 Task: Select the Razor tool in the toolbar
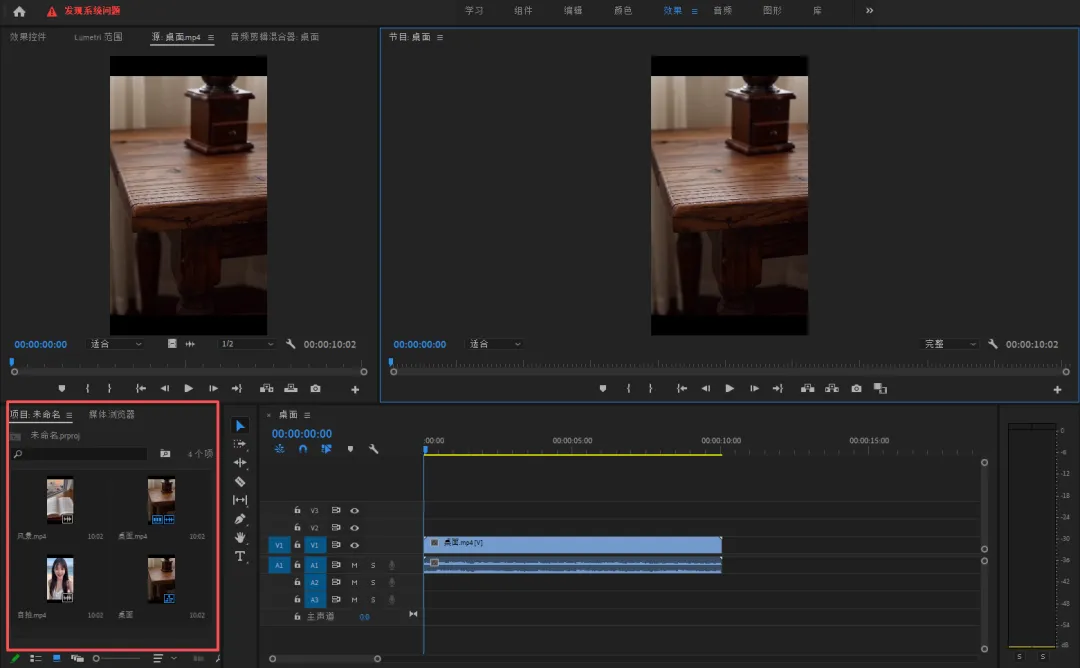[240, 481]
